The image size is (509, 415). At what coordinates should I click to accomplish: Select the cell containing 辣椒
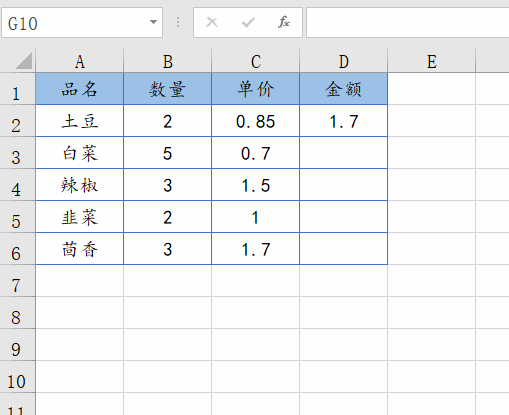click(80, 185)
